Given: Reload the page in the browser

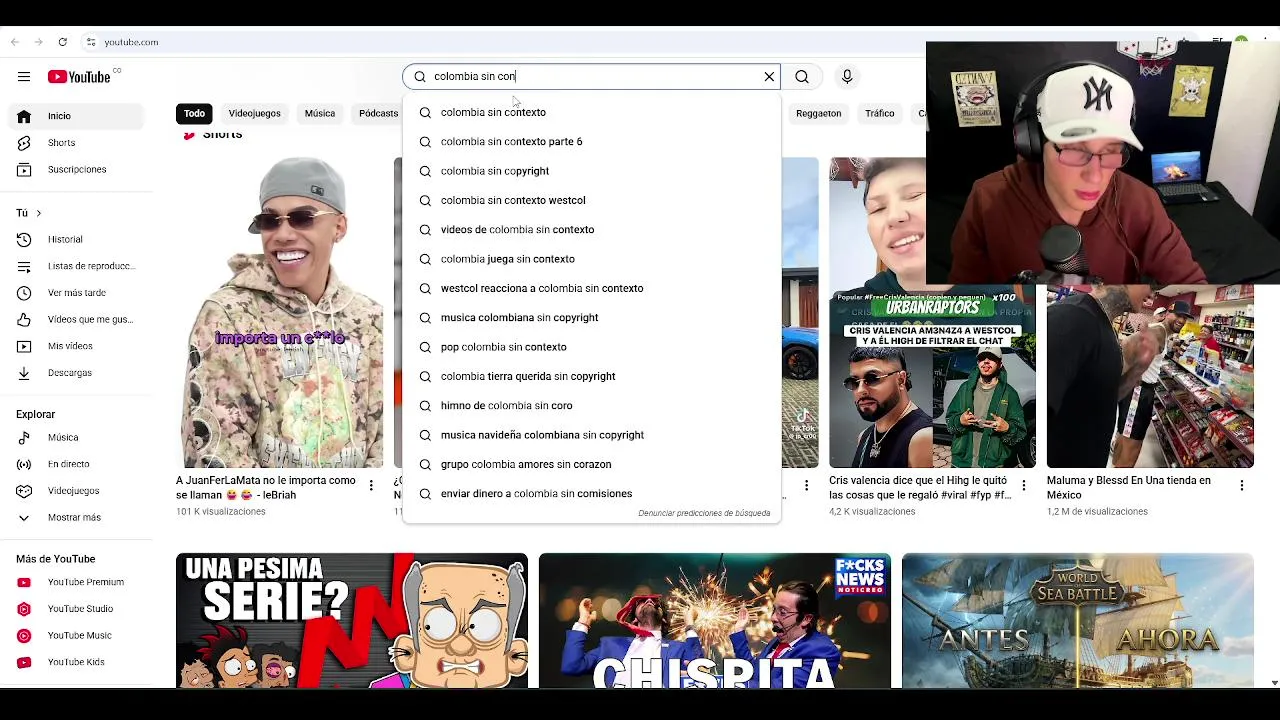Looking at the screenshot, I should (62, 42).
